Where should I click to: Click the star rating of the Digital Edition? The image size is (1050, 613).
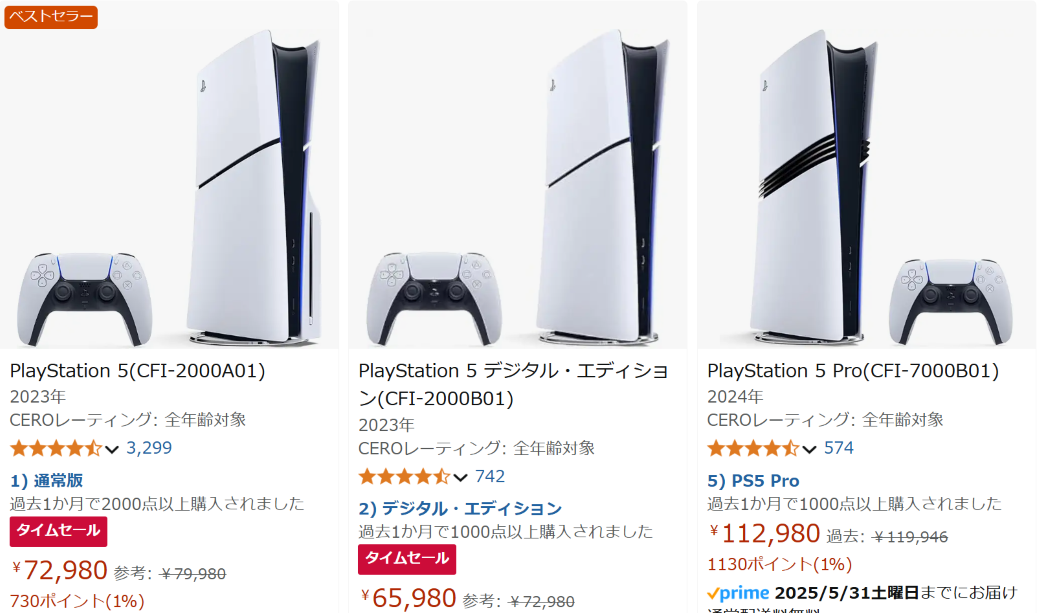(x=404, y=477)
